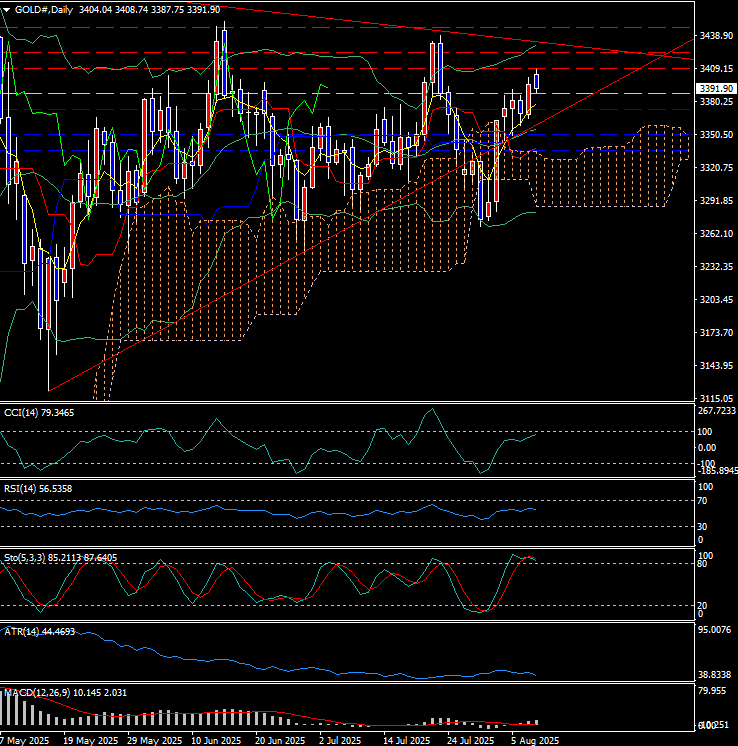Click the 5 Aug 2025 date marker
Image resolution: width=738 pixels, height=746 pixels.
(x=535, y=741)
